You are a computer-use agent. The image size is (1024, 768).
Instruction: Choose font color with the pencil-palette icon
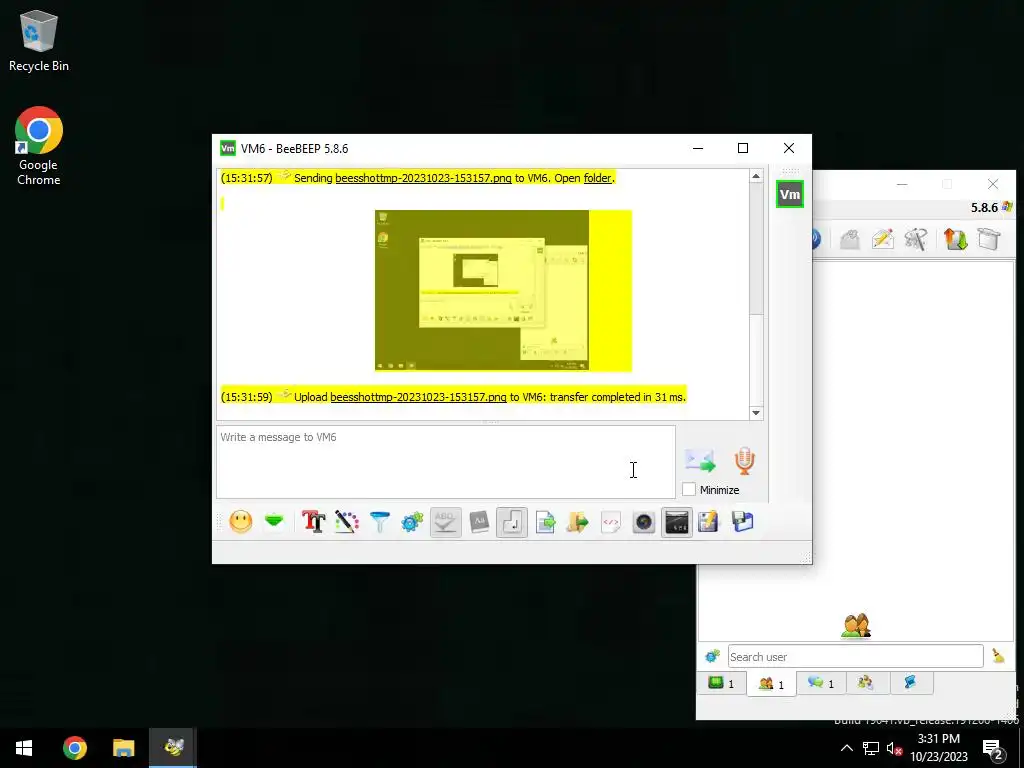tap(347, 522)
